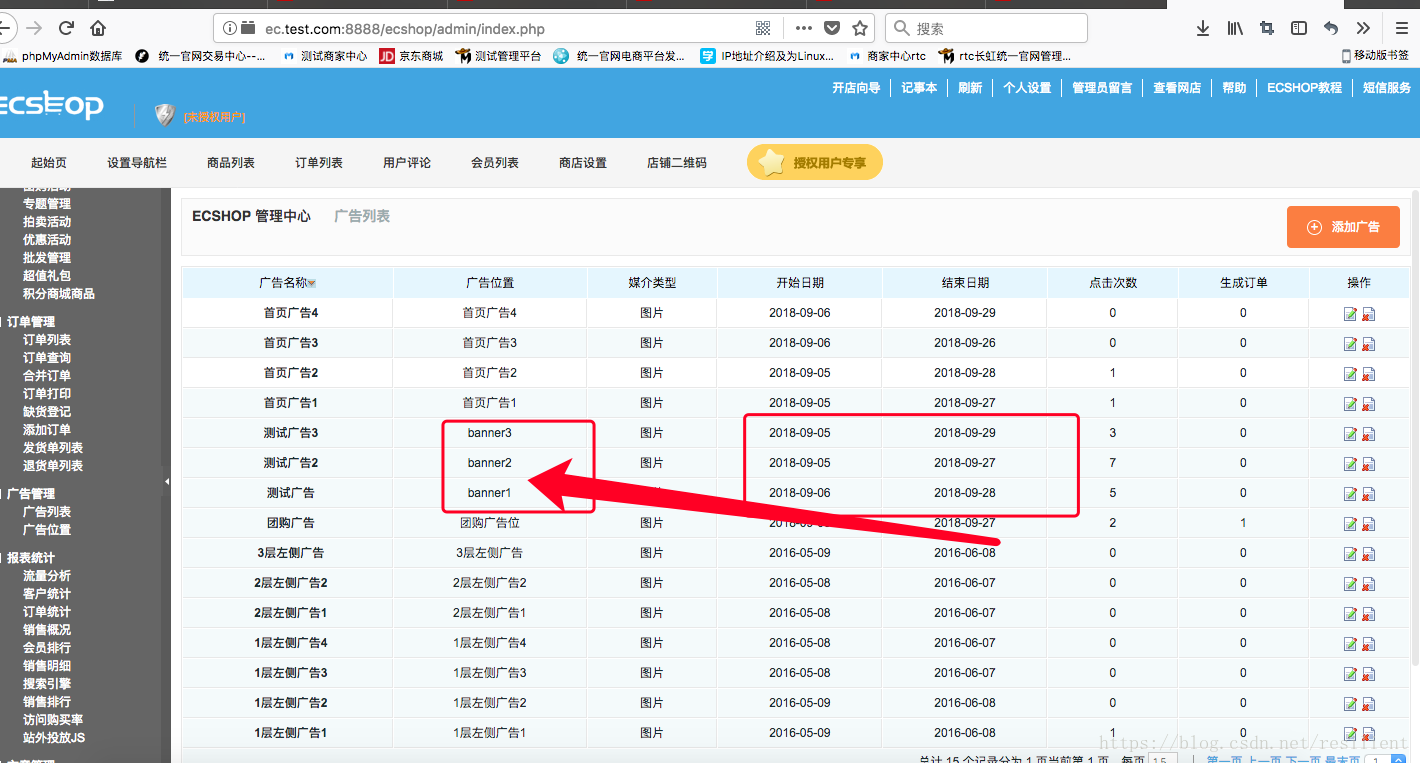Toggle the Firefox sidebar icon
Image resolution: width=1420 pixels, height=763 pixels.
click(x=1299, y=28)
